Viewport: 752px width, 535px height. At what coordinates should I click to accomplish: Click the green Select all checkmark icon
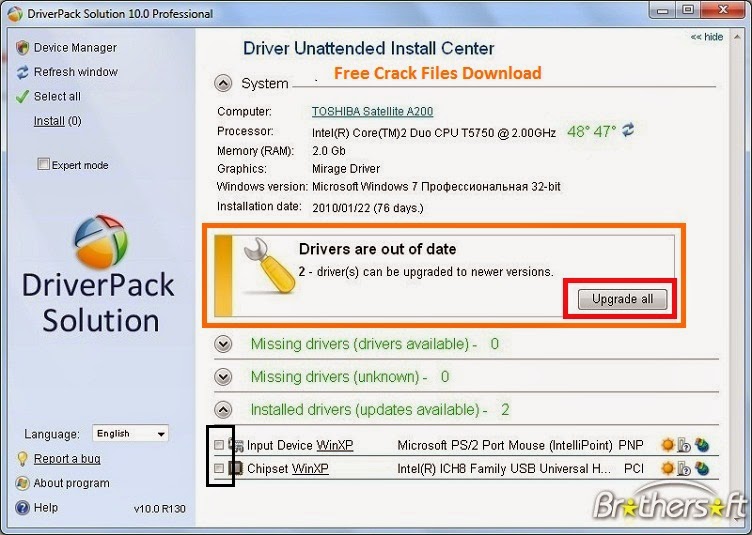pos(22,97)
